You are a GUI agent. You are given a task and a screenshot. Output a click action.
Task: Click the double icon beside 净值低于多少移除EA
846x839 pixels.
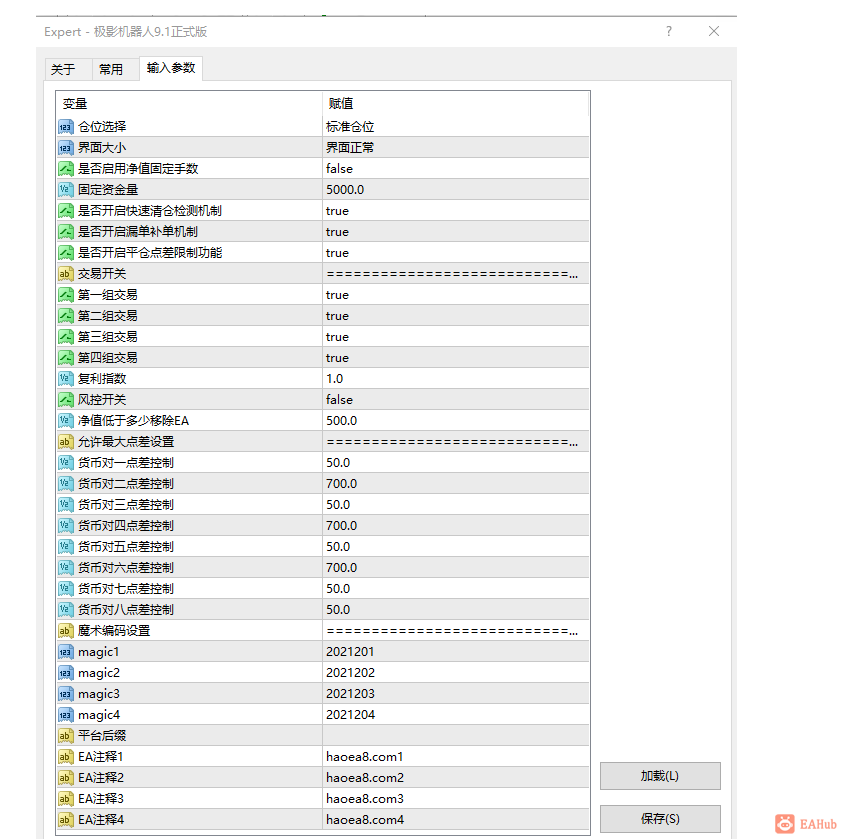pyautogui.click(x=65, y=421)
